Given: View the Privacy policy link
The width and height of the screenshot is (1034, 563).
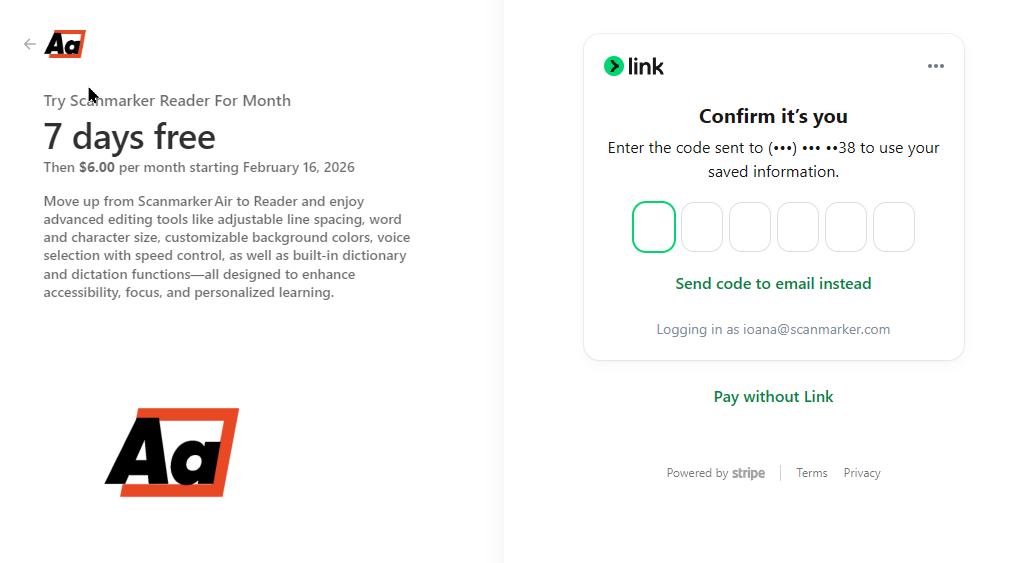Looking at the screenshot, I should click(x=862, y=474).
